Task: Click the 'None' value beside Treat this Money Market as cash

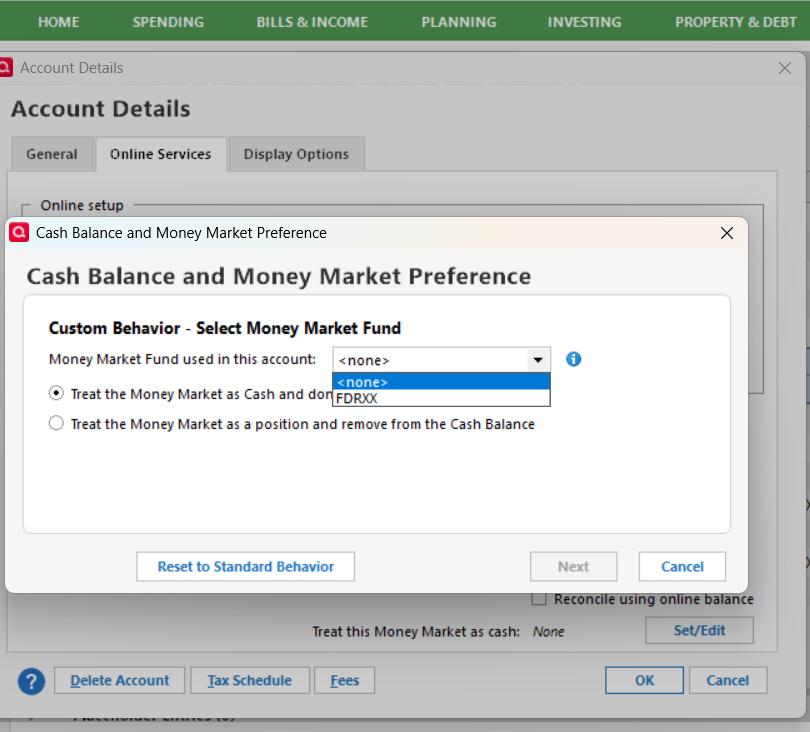Action: 549,631
